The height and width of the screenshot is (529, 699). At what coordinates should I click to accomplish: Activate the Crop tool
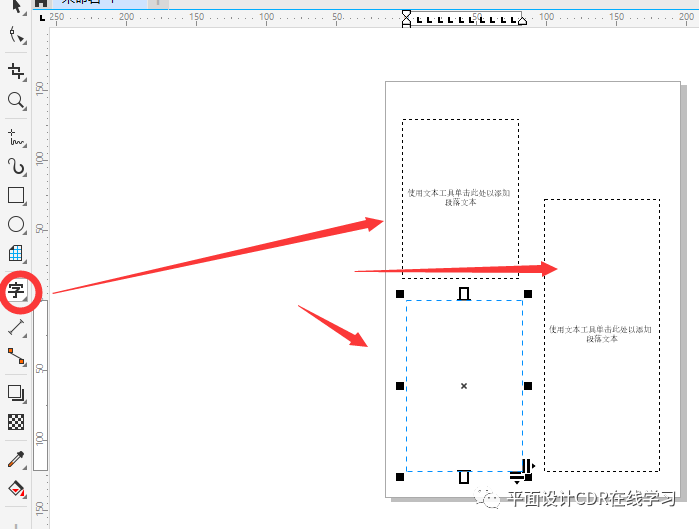coord(16,71)
